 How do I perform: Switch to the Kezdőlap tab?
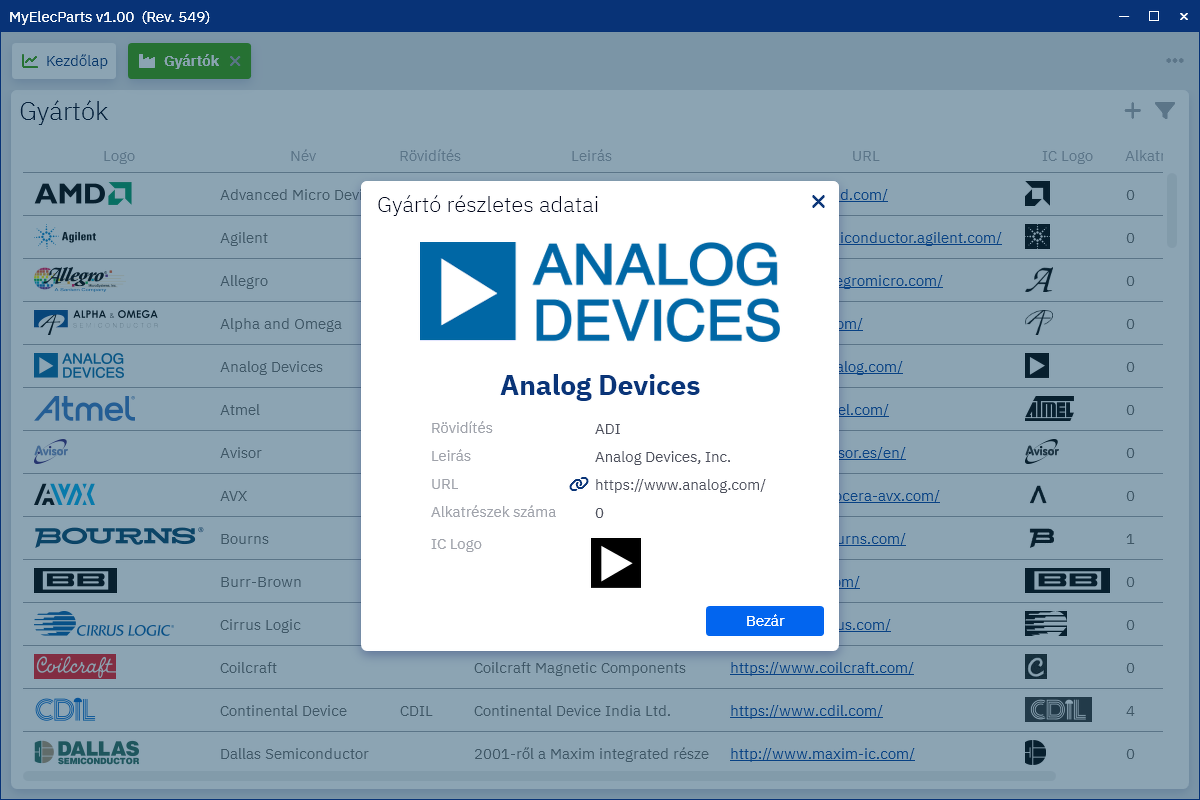click(65, 61)
